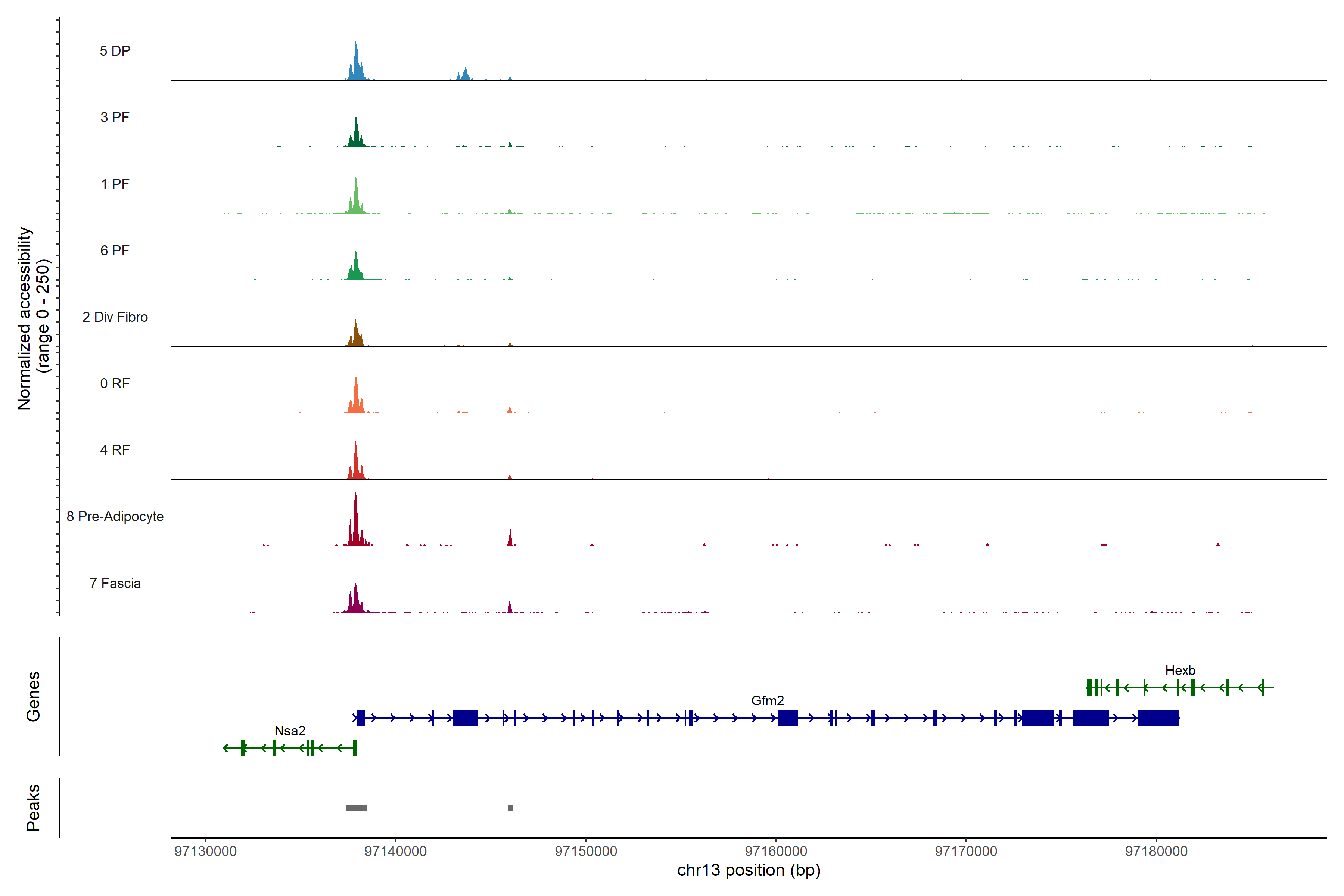Viewport: 1344px width, 896px height.
Task: Click the 3 PF track label
Action: [115, 117]
